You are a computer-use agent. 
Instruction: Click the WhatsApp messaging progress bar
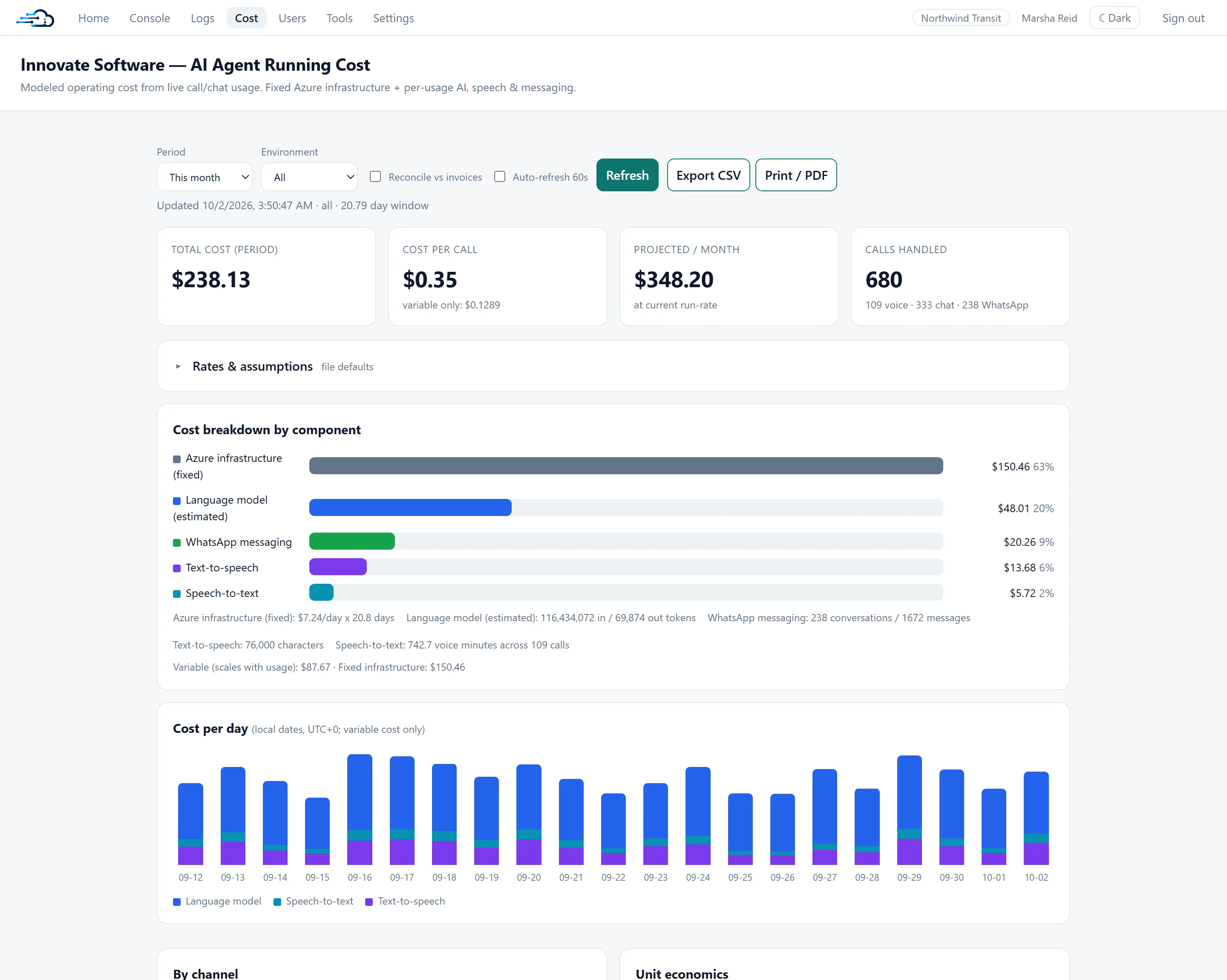point(626,541)
